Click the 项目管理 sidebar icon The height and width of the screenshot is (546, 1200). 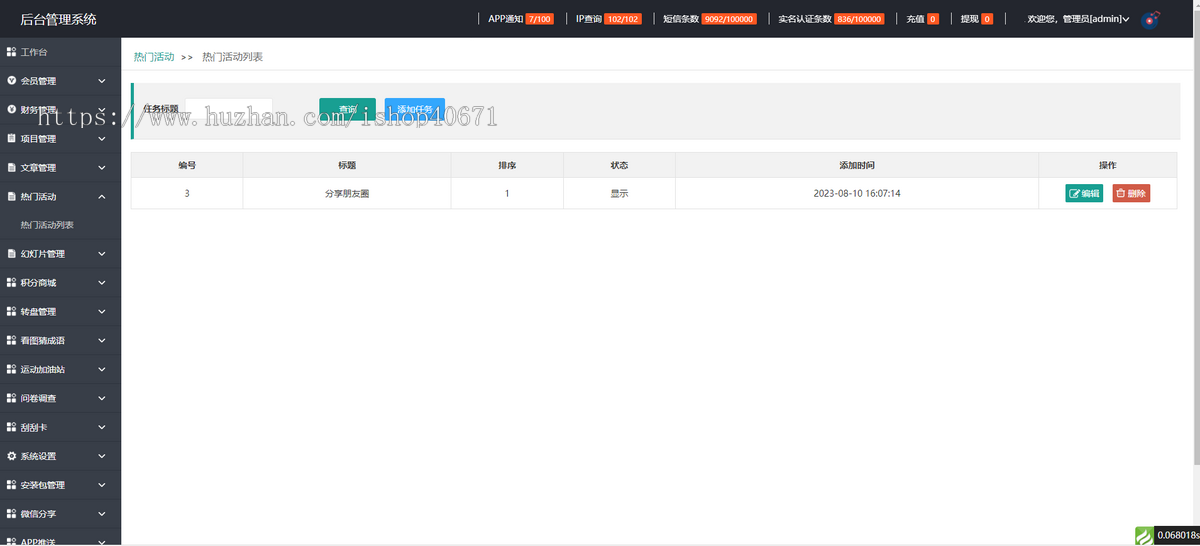pyautogui.click(x=11, y=139)
